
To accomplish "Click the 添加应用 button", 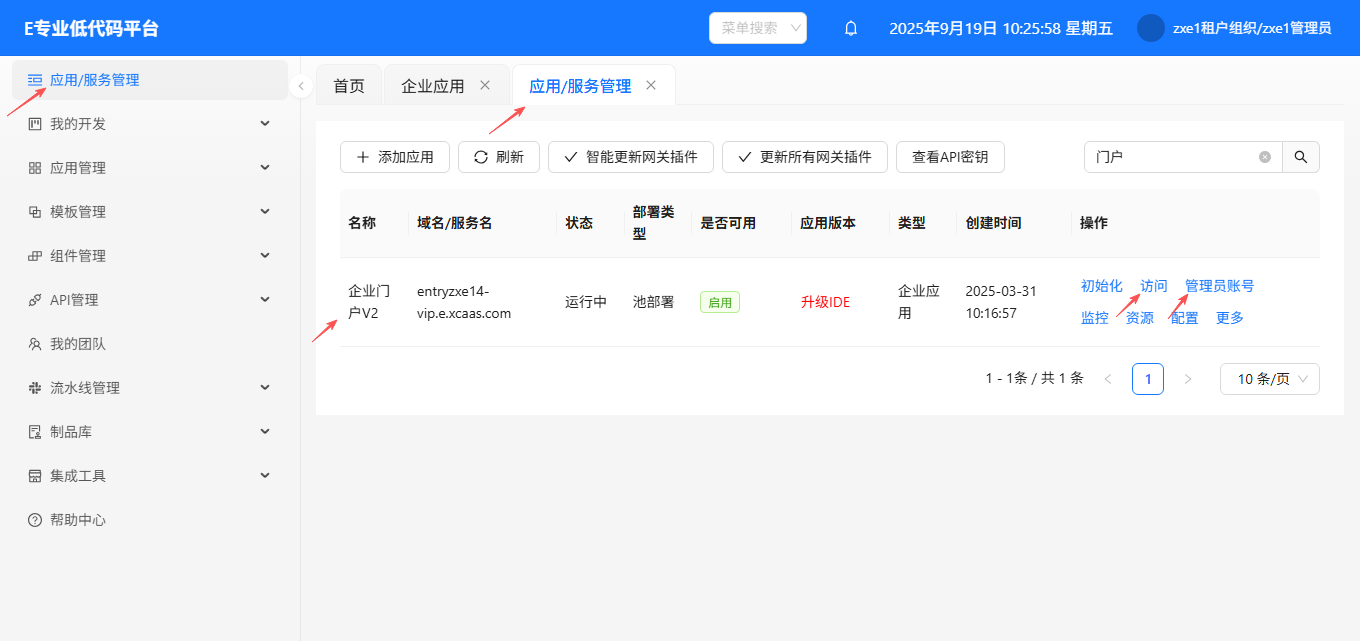I will click(x=395, y=157).
